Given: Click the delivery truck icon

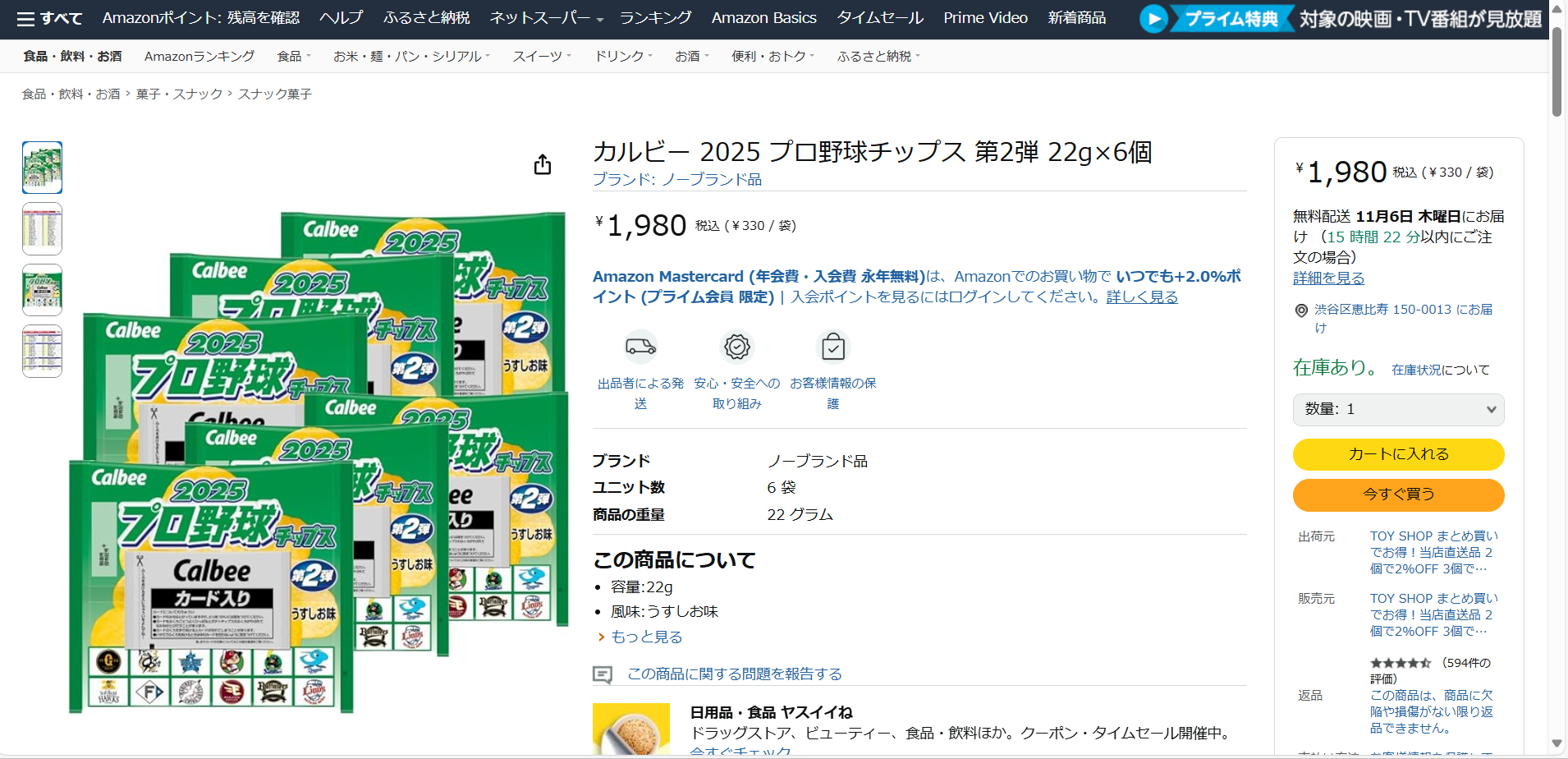Looking at the screenshot, I should 640,347.
